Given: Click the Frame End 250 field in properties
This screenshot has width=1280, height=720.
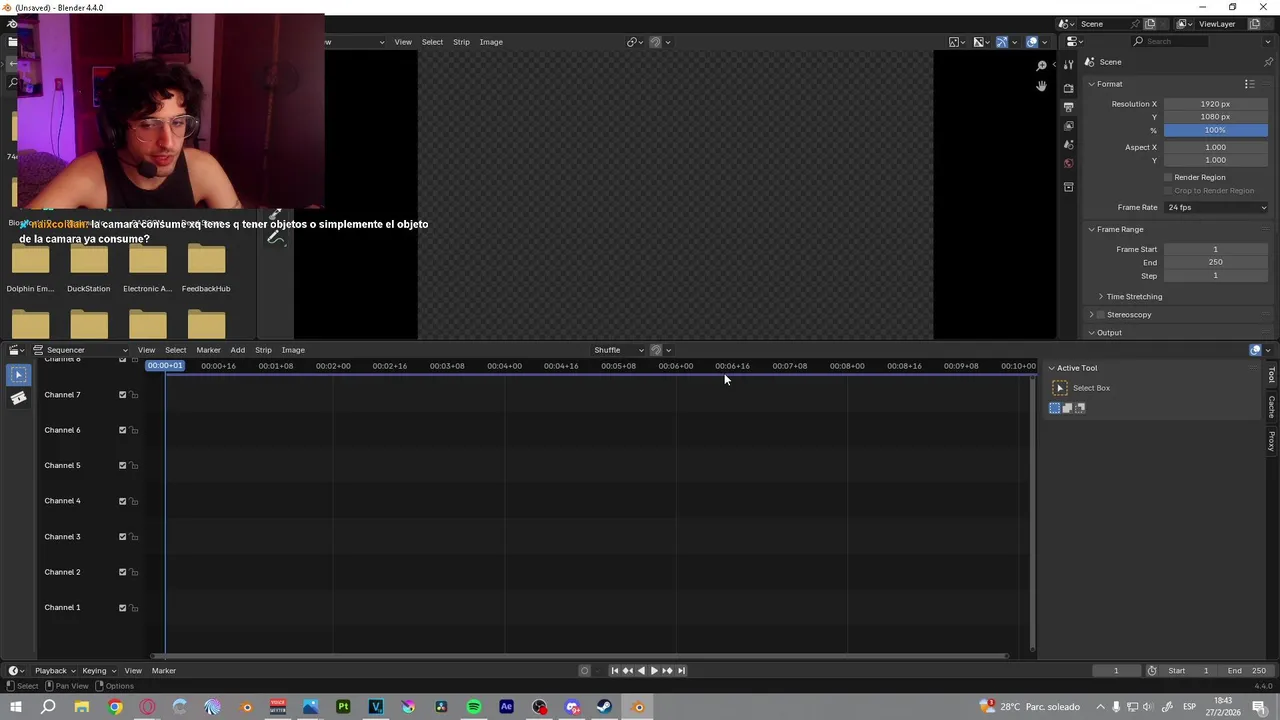Looking at the screenshot, I should (1216, 262).
